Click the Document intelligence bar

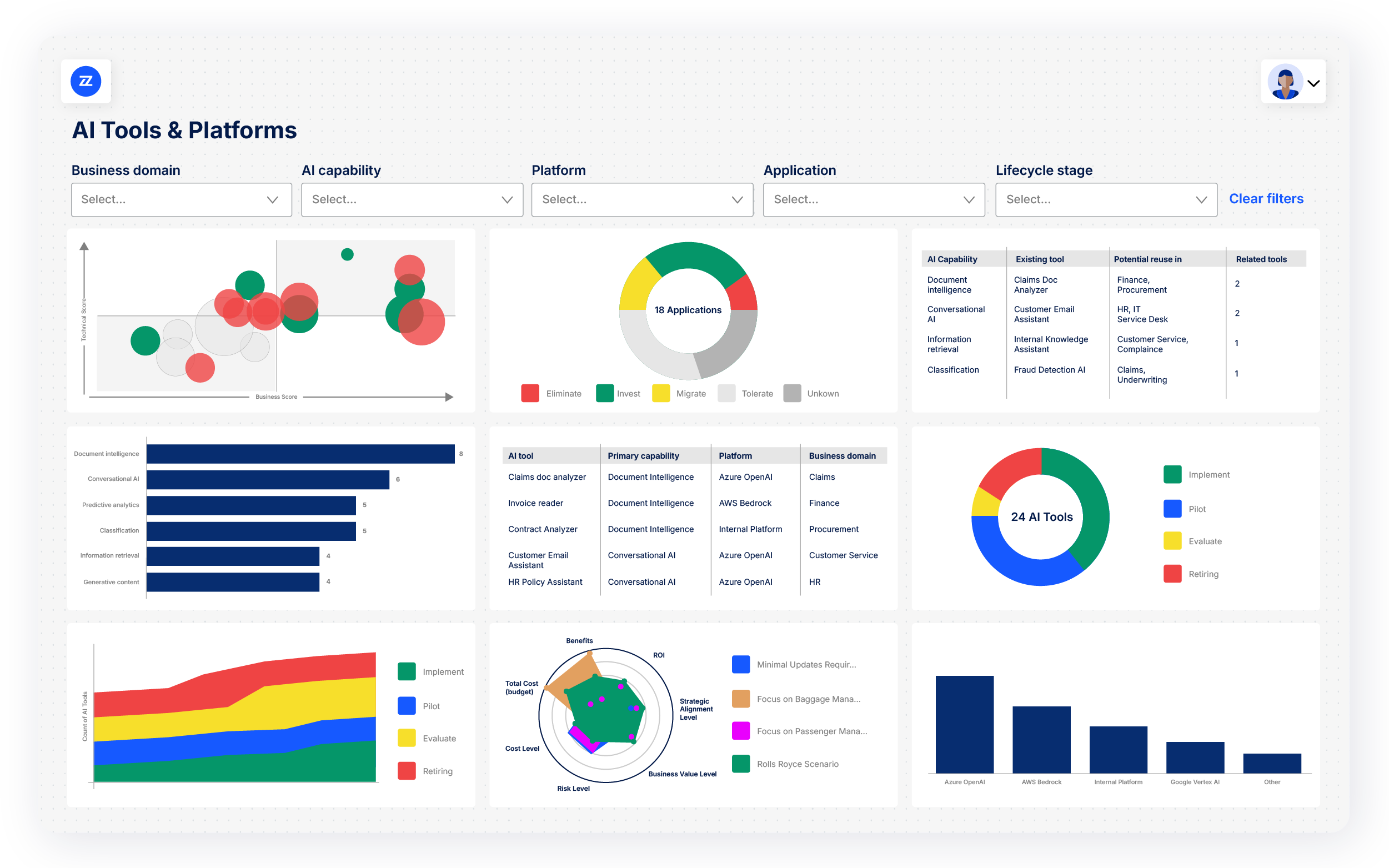(x=300, y=454)
